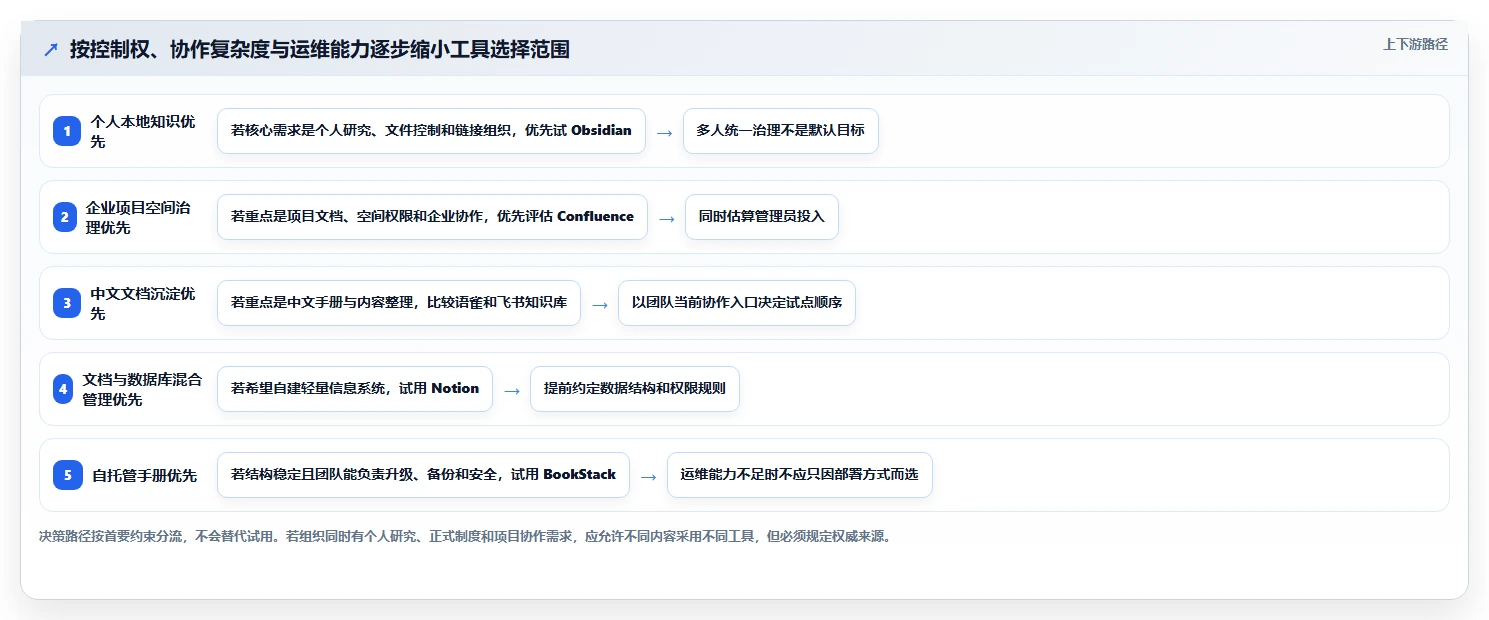Image resolution: width=1489 pixels, height=620 pixels.
Task: Click the 企业项目空间治理优先 step title
Action: [x=138, y=217]
